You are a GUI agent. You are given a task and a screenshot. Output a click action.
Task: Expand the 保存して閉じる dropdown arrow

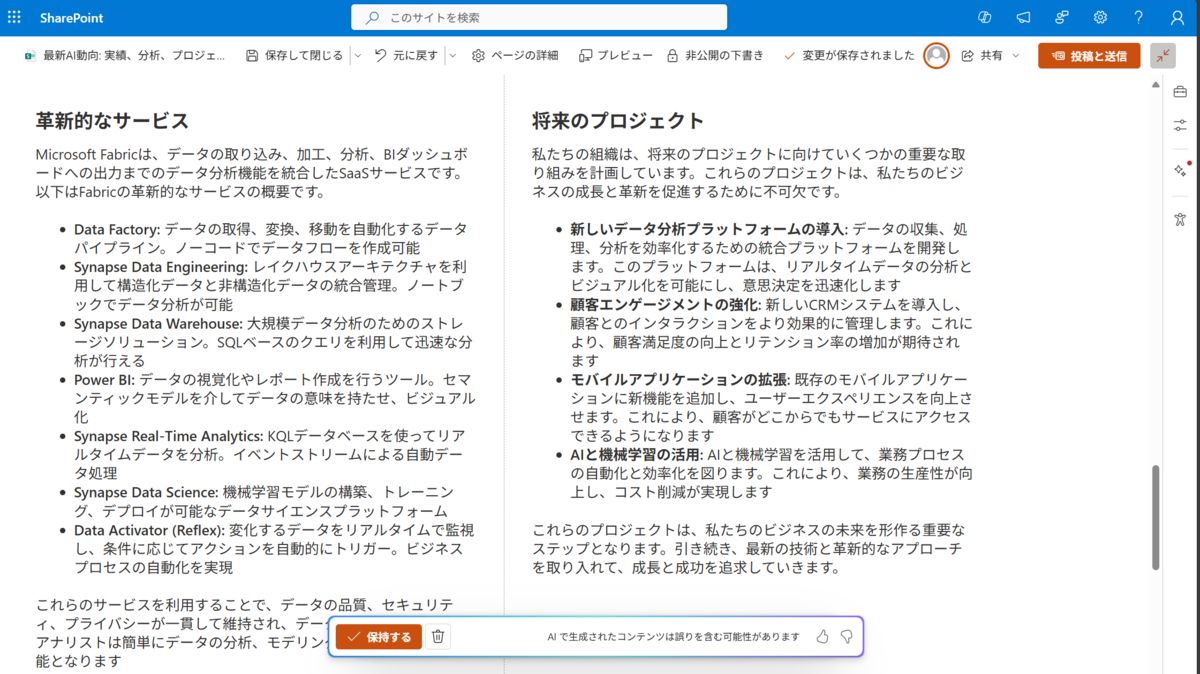point(358,56)
